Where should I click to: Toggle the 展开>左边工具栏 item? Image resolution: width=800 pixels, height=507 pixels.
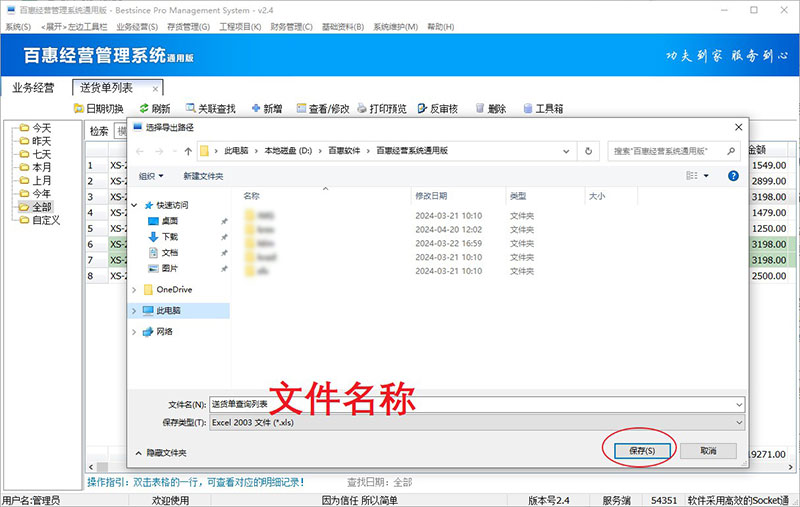74,27
